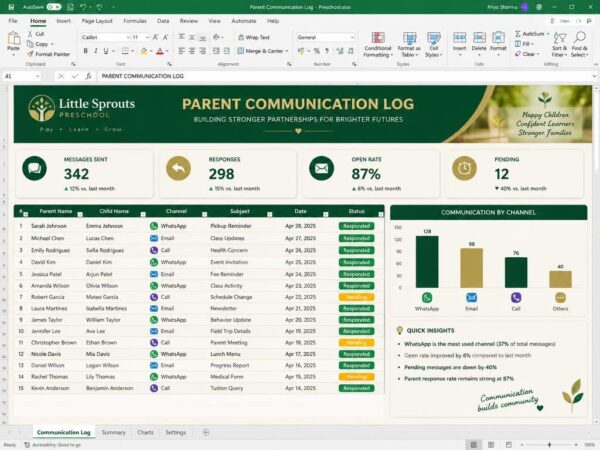This screenshot has width=600, height=450.
Task: Click the Font Color red A
Action: [160, 51]
